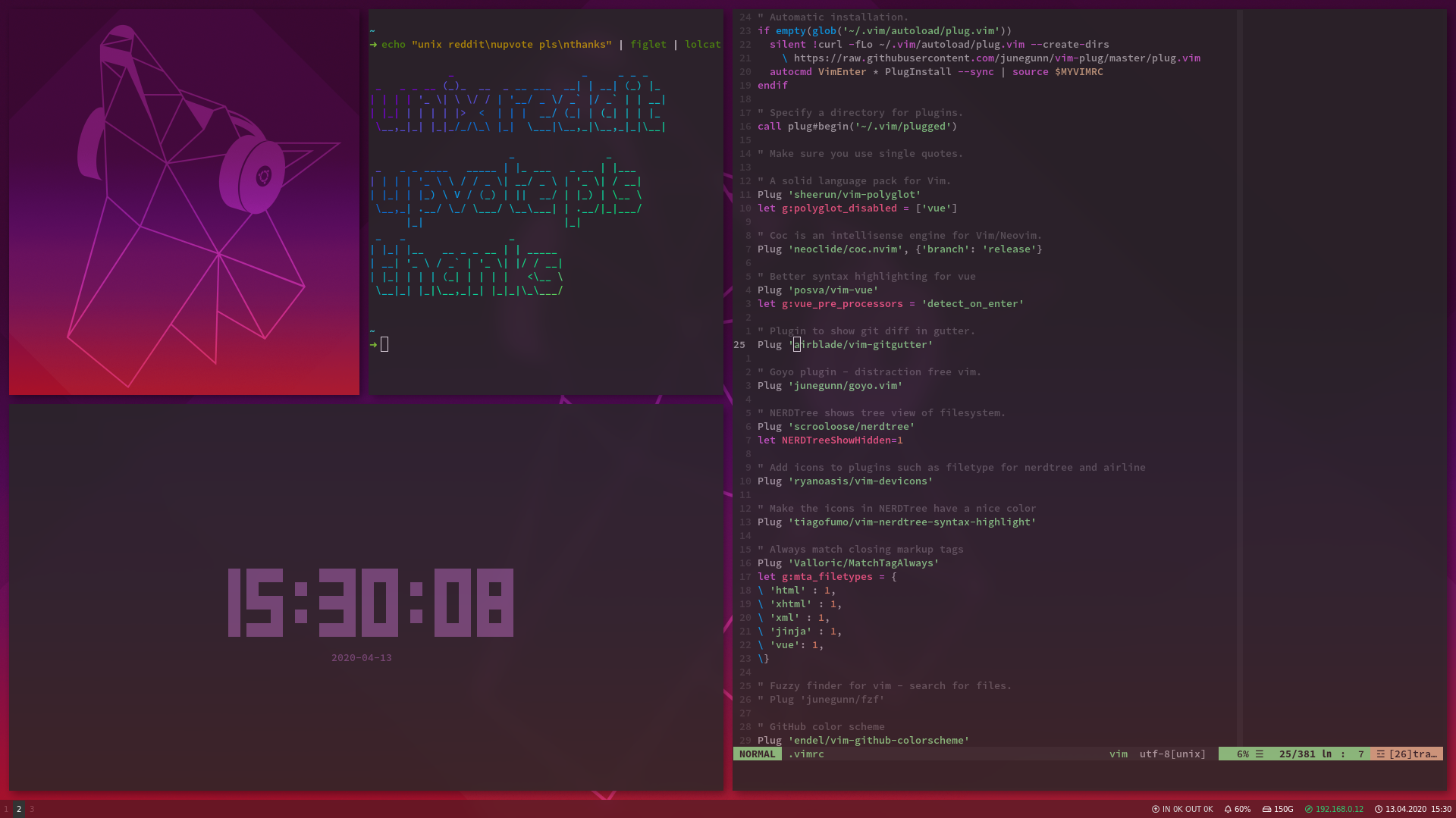This screenshot has width=1456, height=818.
Task: Click the NORMAL mode indicator in vim
Action: tap(757, 754)
